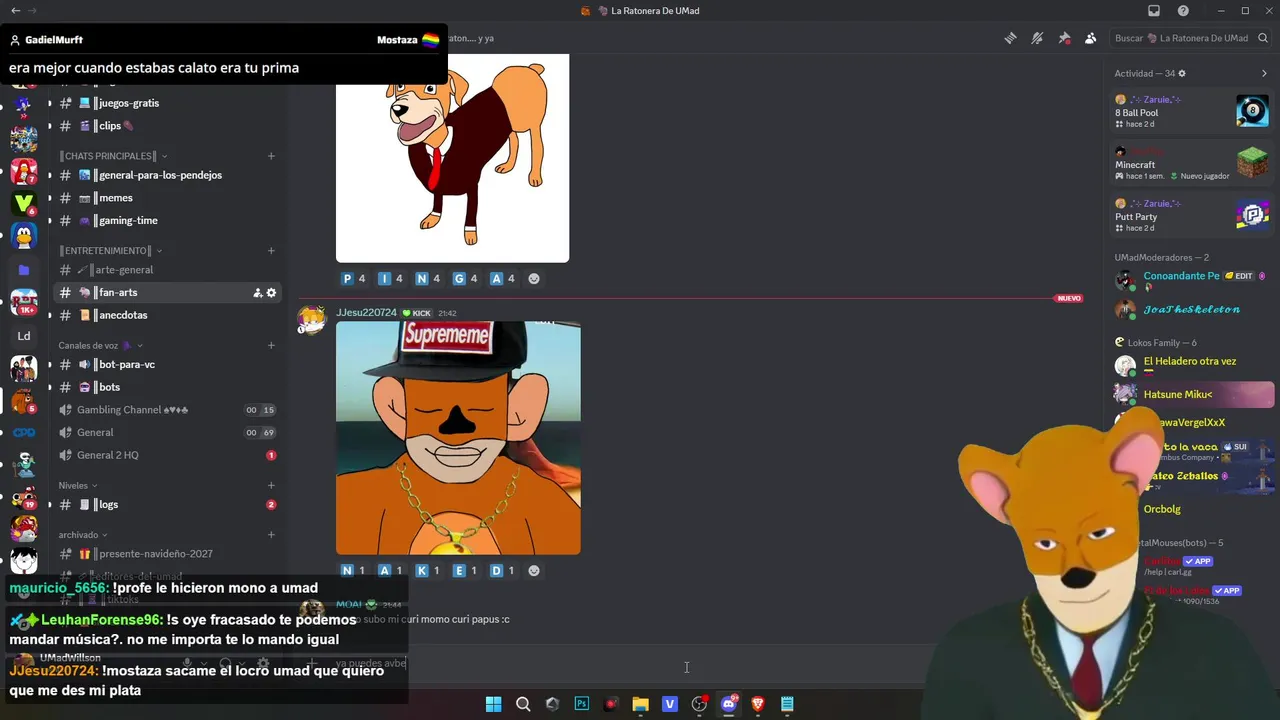Toggle the member list icon
This screenshot has width=1280, height=720.
click(x=1090, y=38)
